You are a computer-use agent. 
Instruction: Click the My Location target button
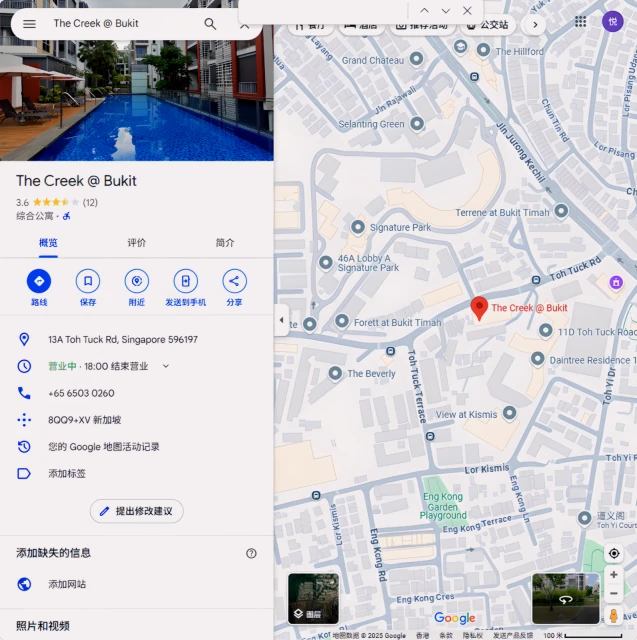[614, 553]
